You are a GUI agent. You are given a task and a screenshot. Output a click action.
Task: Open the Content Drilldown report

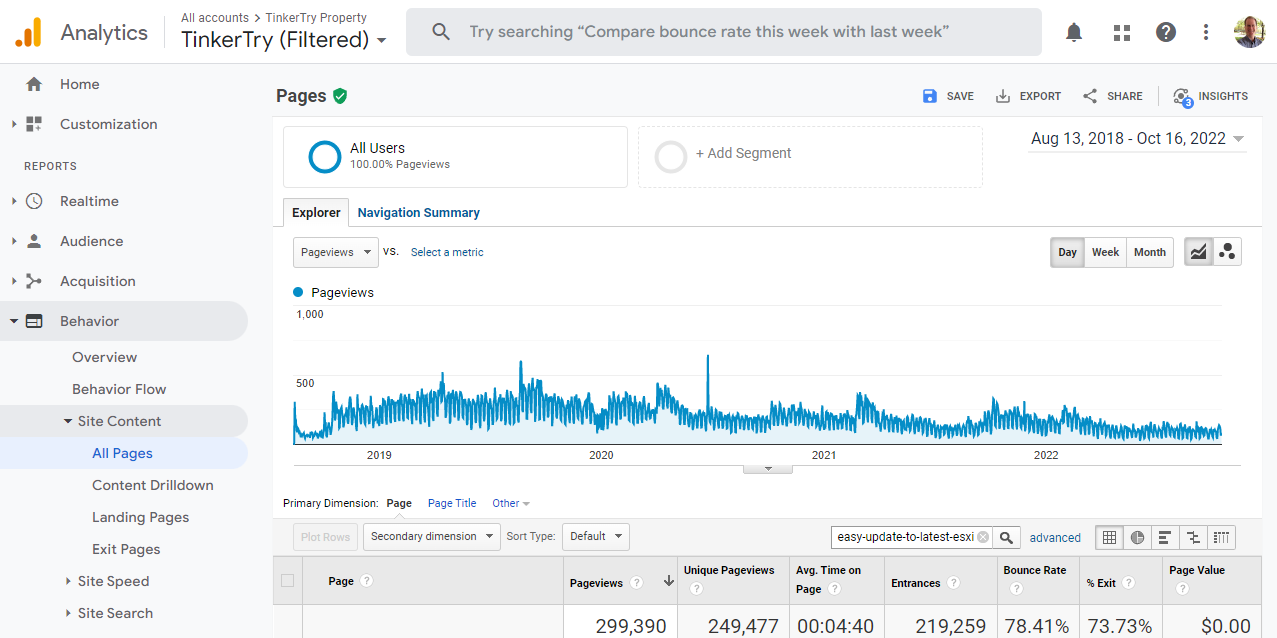[152, 485]
